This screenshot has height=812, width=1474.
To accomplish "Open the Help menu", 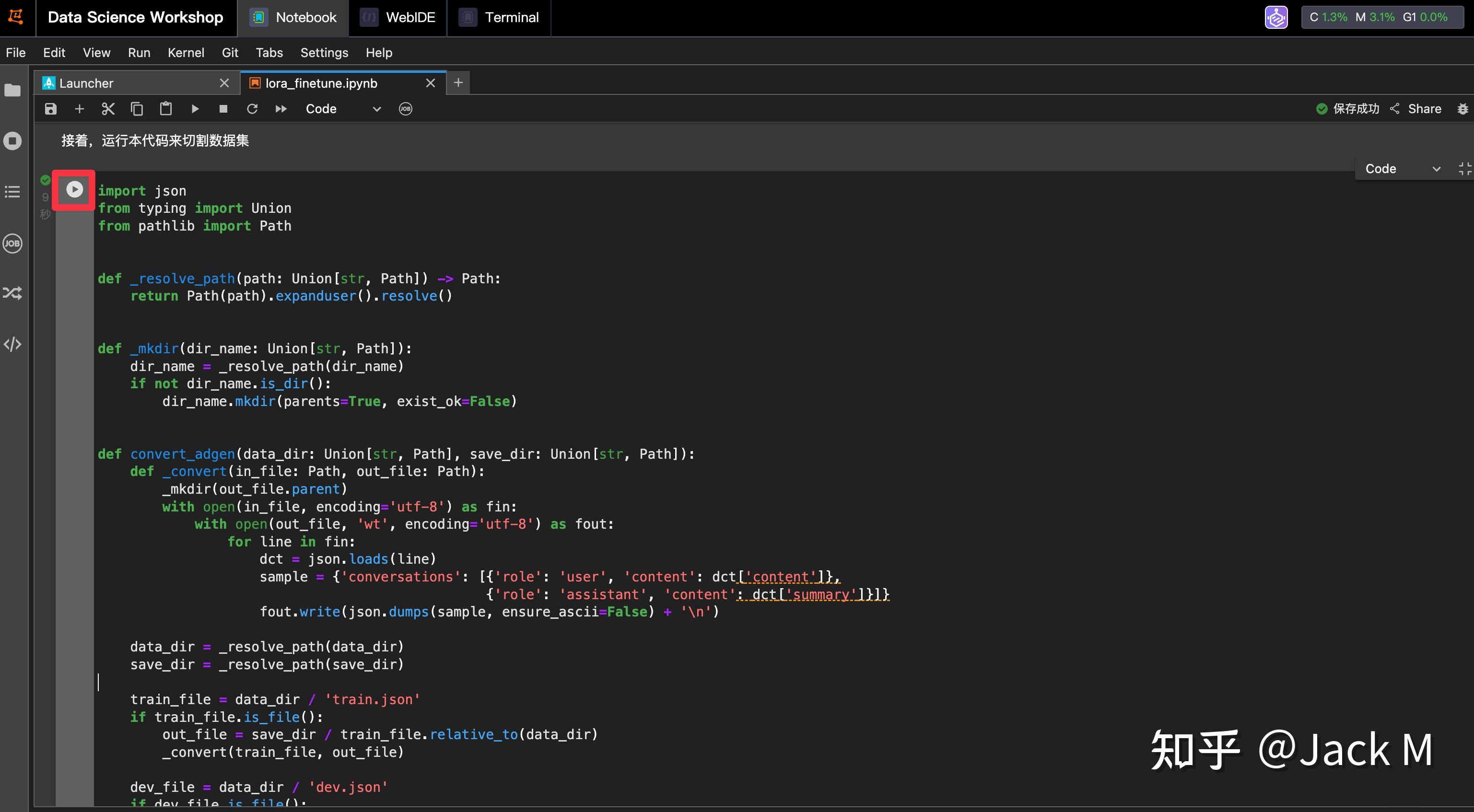I will click(379, 53).
